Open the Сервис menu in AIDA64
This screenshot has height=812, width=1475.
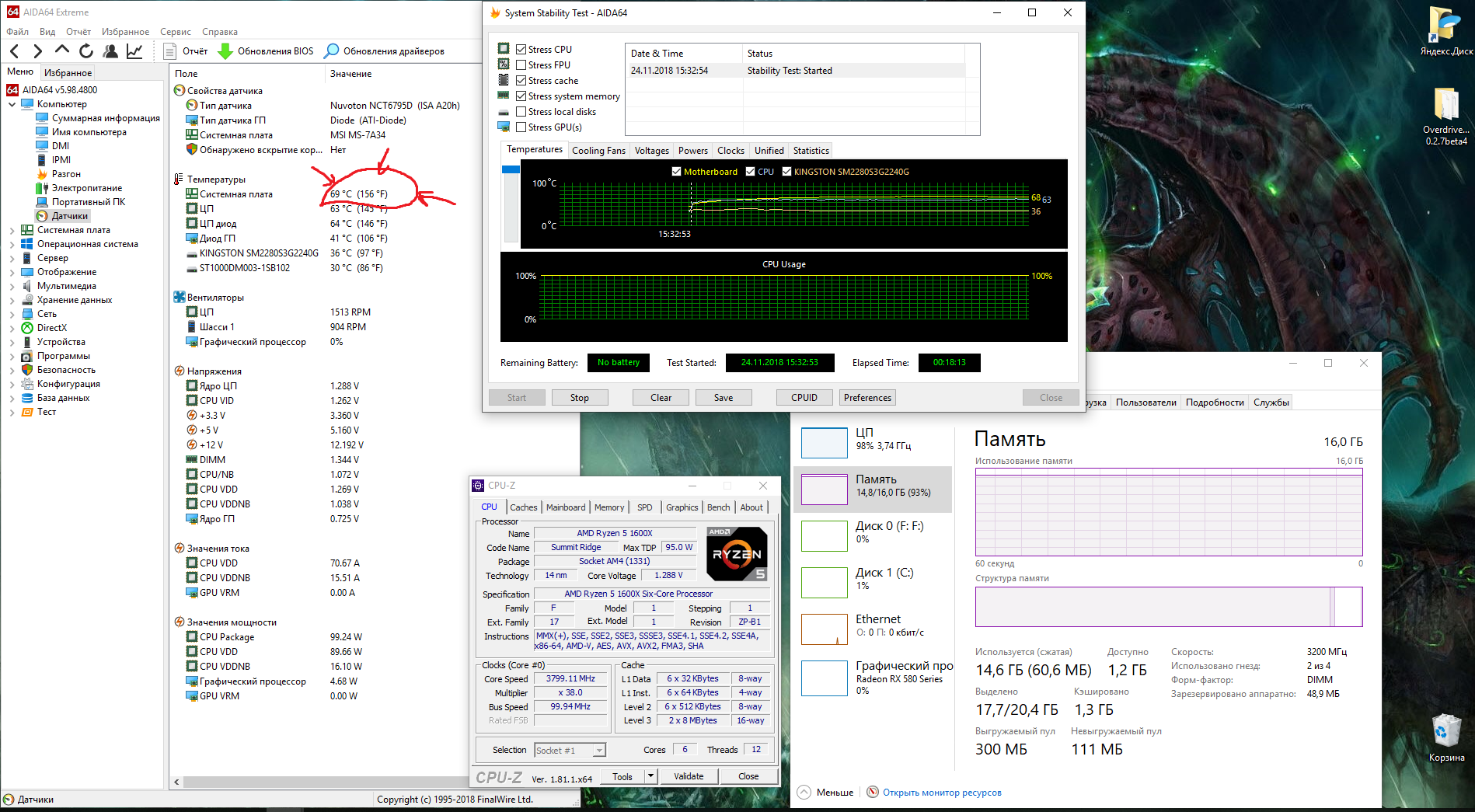click(x=176, y=32)
